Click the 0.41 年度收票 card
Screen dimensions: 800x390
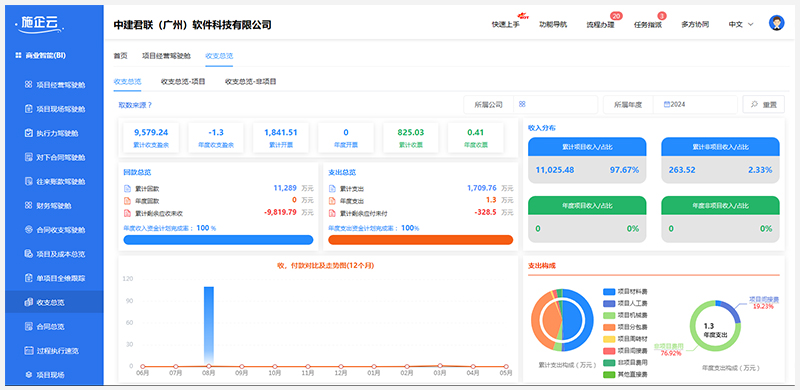476,137
